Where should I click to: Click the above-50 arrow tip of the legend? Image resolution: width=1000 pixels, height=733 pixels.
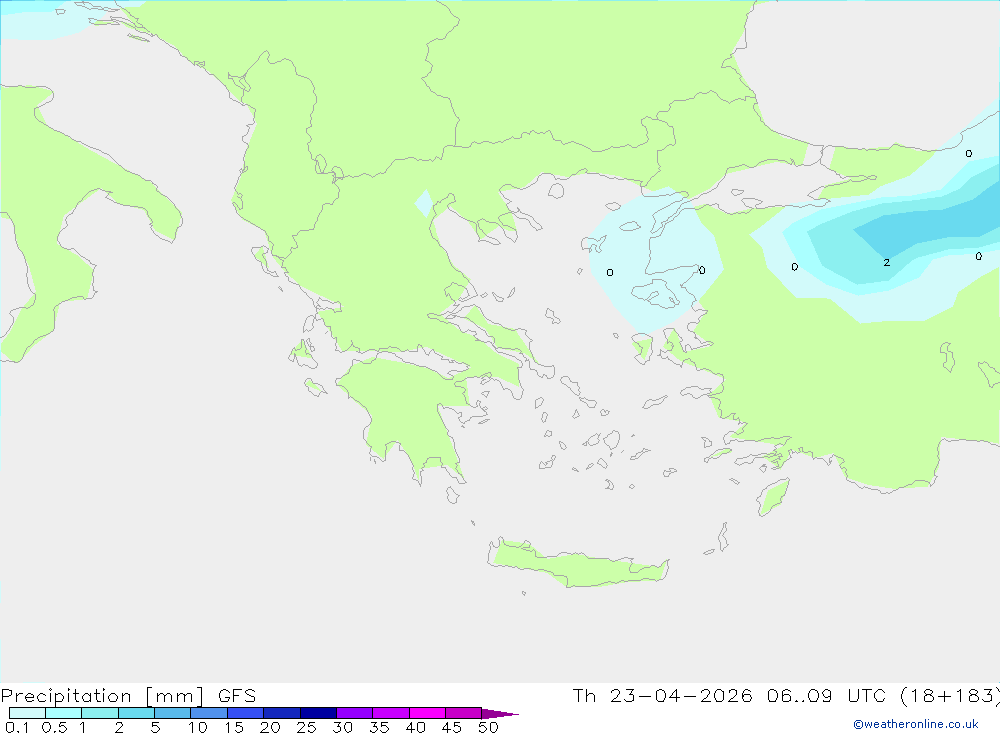[x=500, y=713]
